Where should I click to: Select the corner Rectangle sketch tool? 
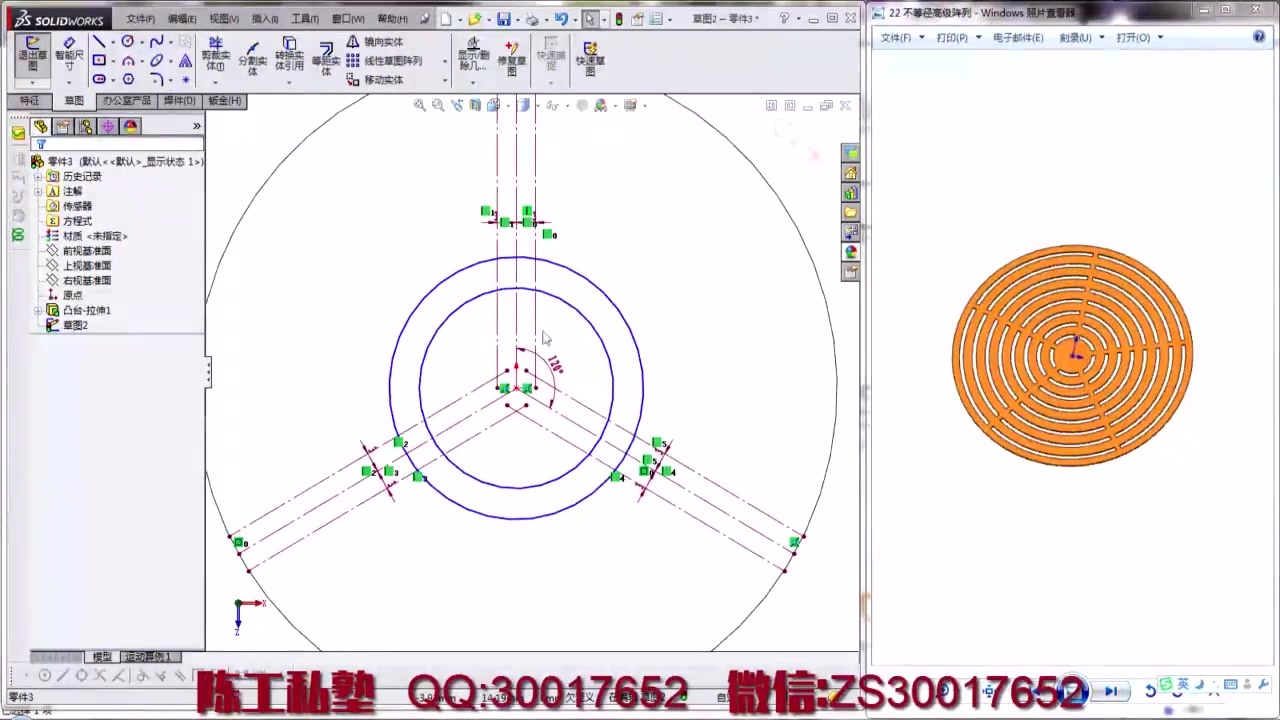[99, 61]
